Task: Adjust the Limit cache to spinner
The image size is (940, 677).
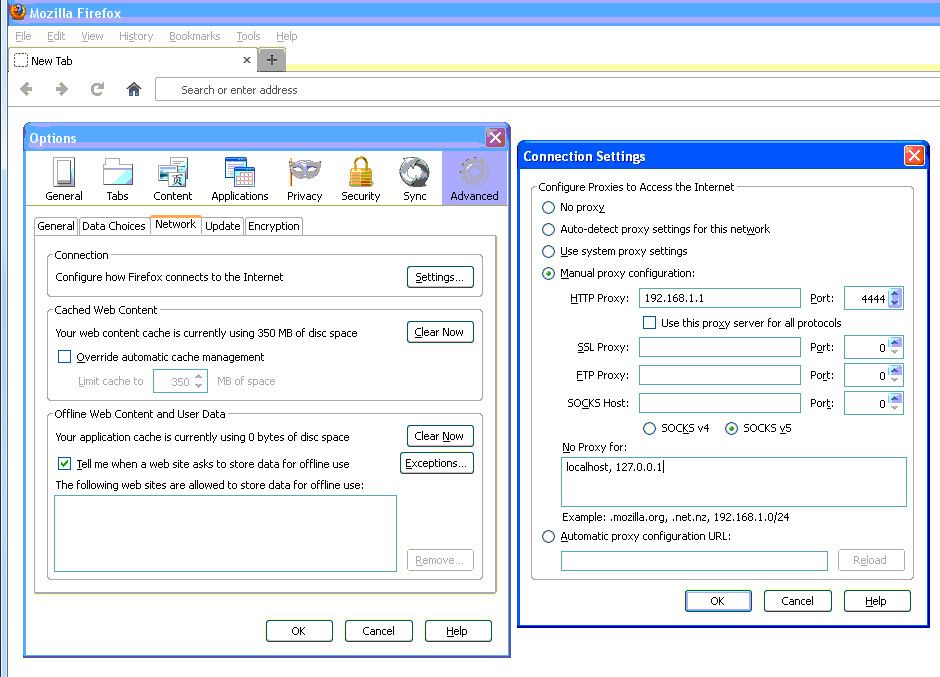Action: click(198, 381)
